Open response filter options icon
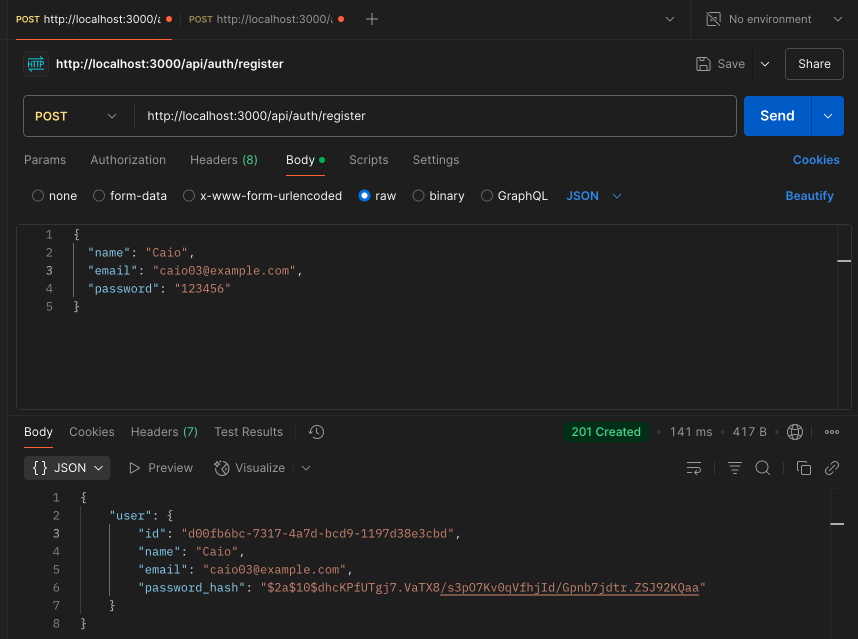Image resolution: width=858 pixels, height=639 pixels. pos(735,467)
